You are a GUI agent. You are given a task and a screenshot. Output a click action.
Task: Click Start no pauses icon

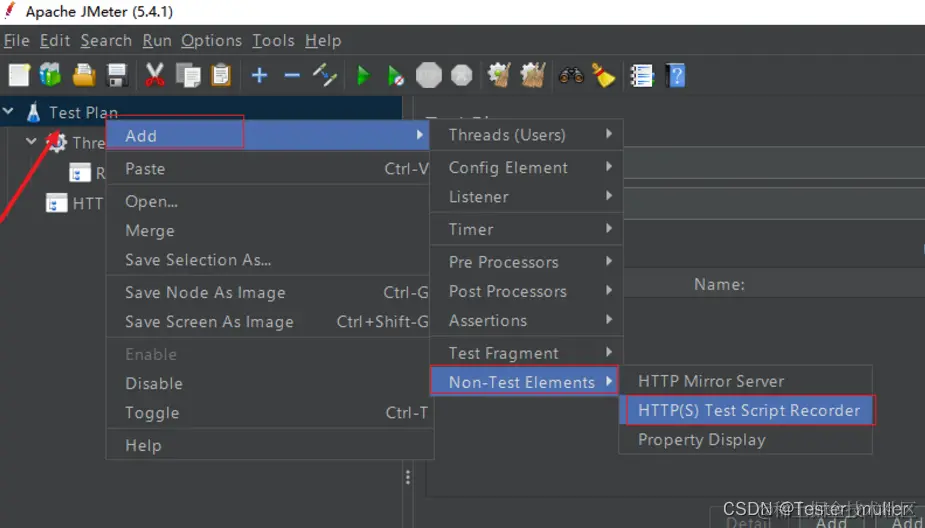coord(396,76)
